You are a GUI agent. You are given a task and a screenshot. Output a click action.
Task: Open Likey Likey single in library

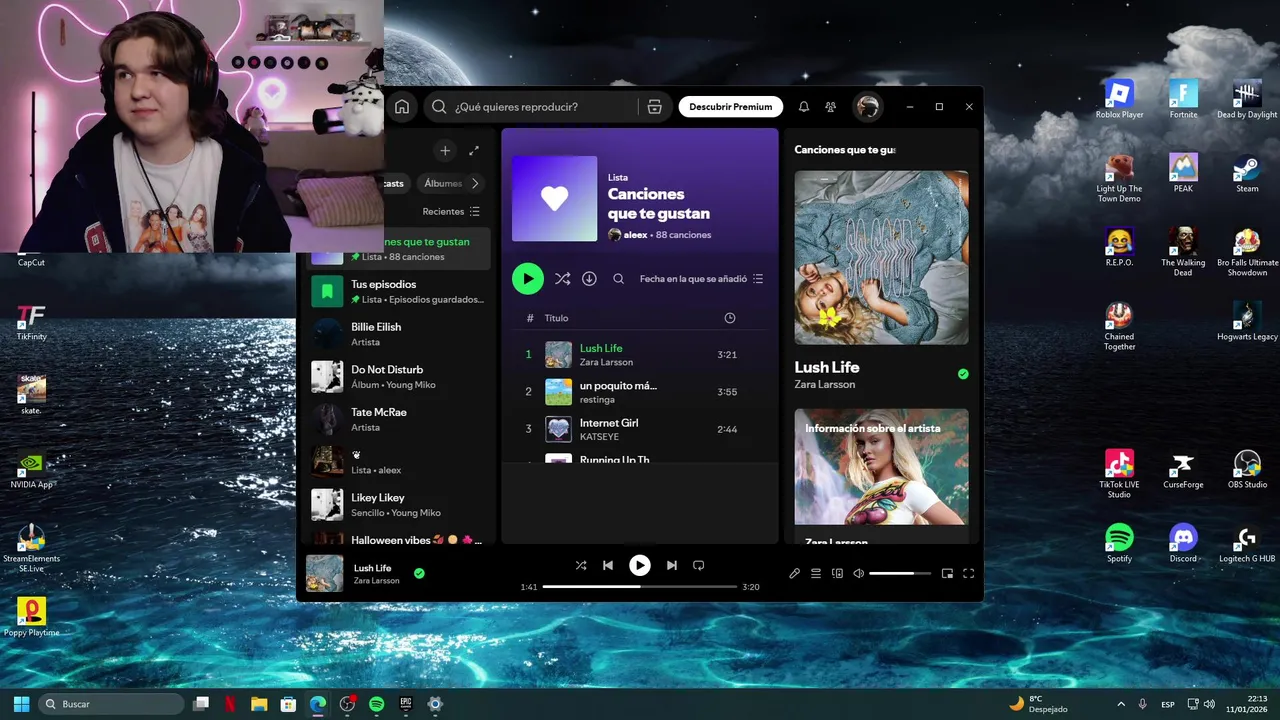point(398,505)
